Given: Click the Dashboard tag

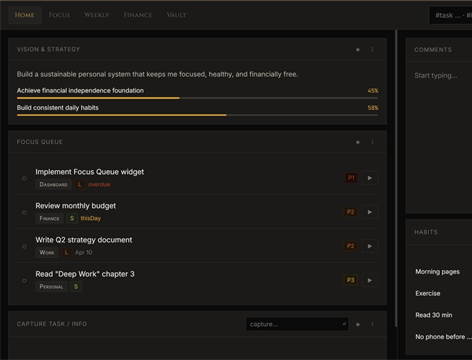Looking at the screenshot, I should [x=53, y=185].
